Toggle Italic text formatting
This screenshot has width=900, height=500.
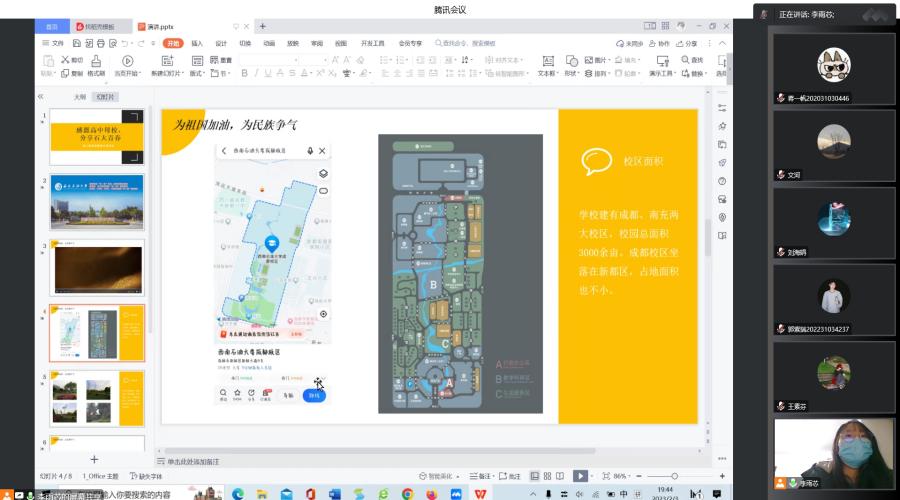click(256, 73)
